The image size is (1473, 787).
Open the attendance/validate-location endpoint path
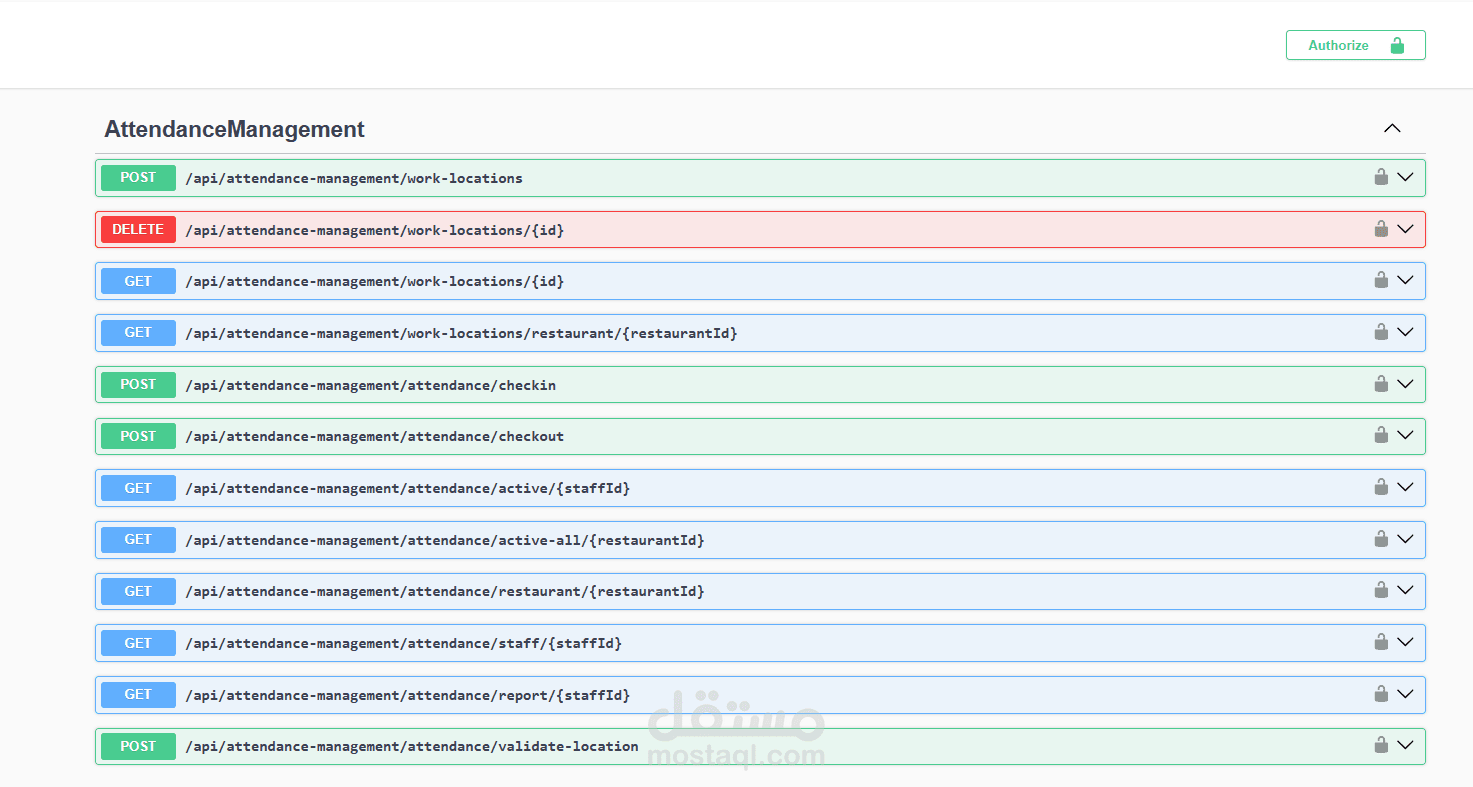click(x=411, y=746)
